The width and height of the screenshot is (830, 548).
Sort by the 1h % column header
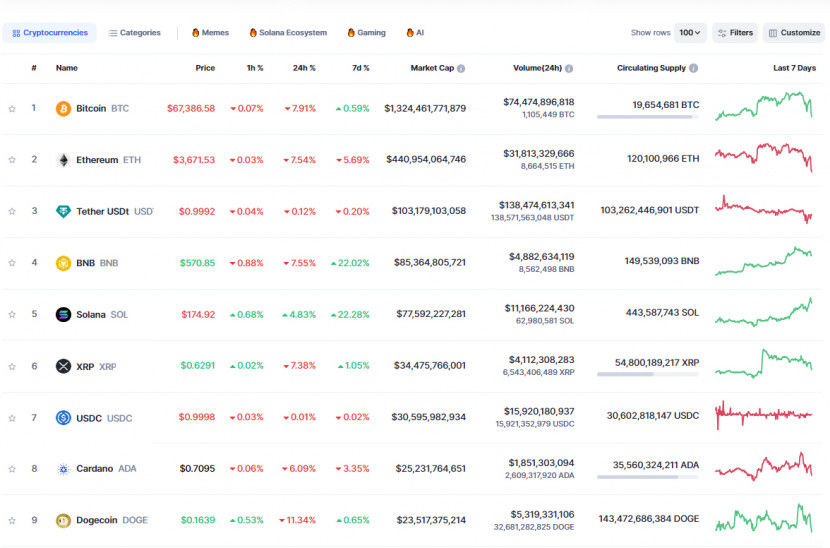click(255, 68)
